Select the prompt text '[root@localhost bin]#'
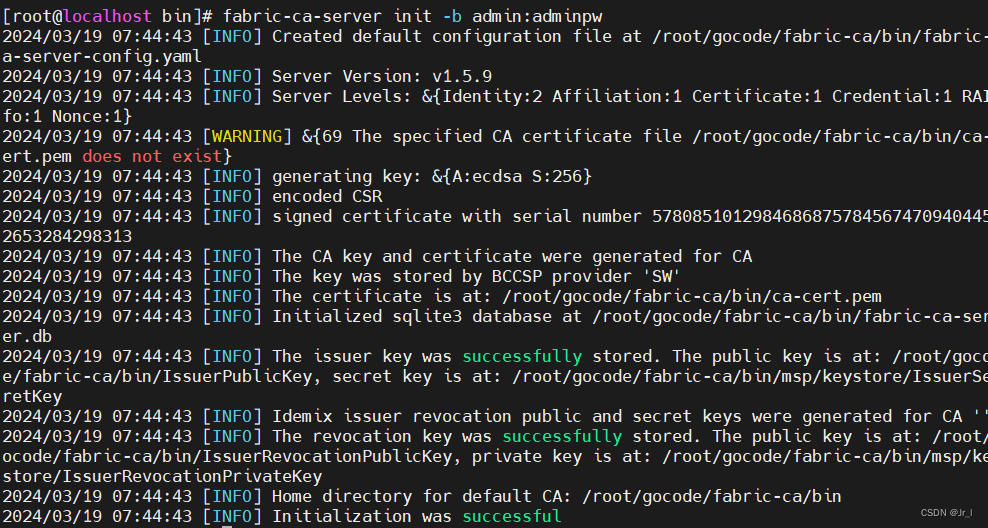Screen dimensions: 988x528 [108, 16]
